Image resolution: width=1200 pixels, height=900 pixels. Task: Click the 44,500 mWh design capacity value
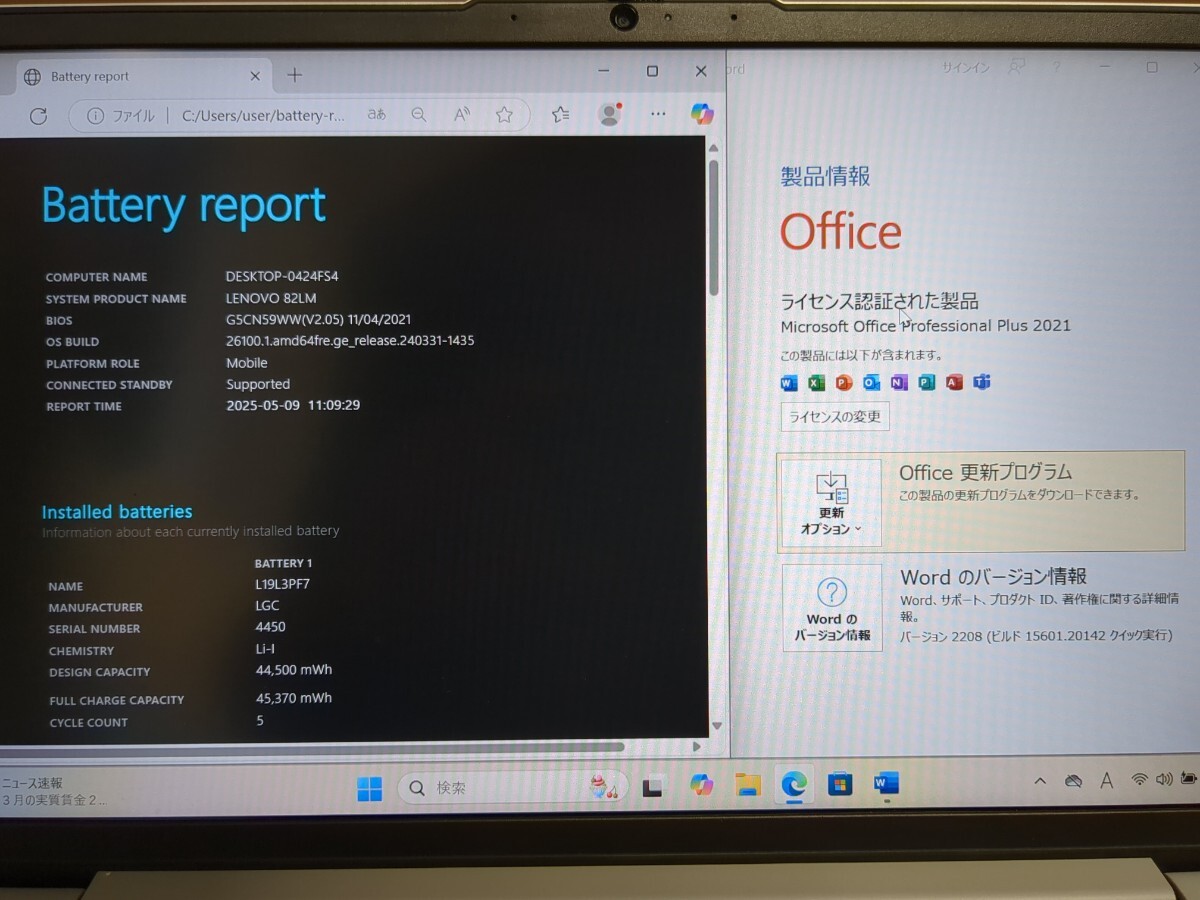294,670
